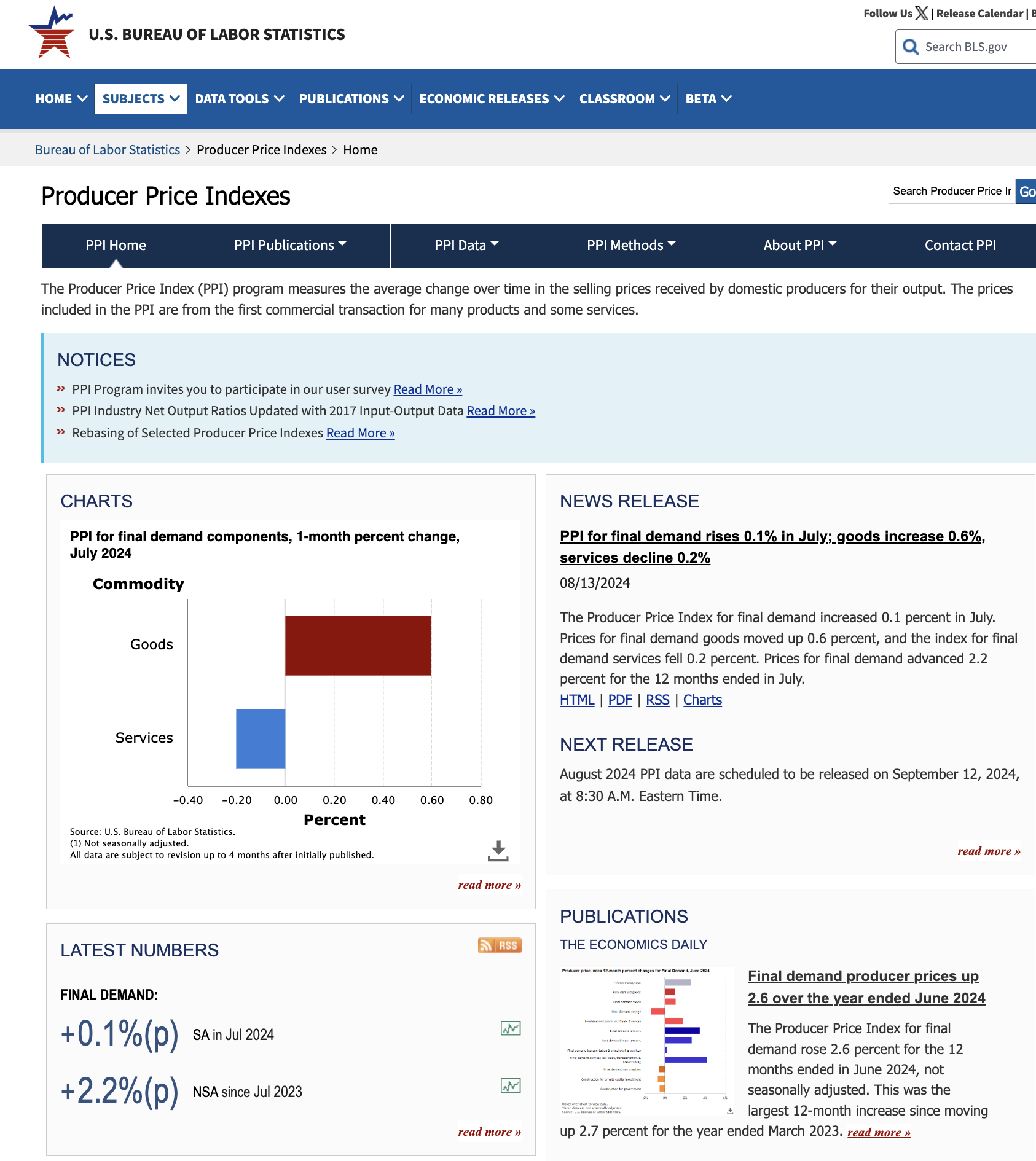Open the chart icon for +0.1% SA value
Image resolution: width=1036 pixels, height=1161 pixels.
coord(511,1028)
